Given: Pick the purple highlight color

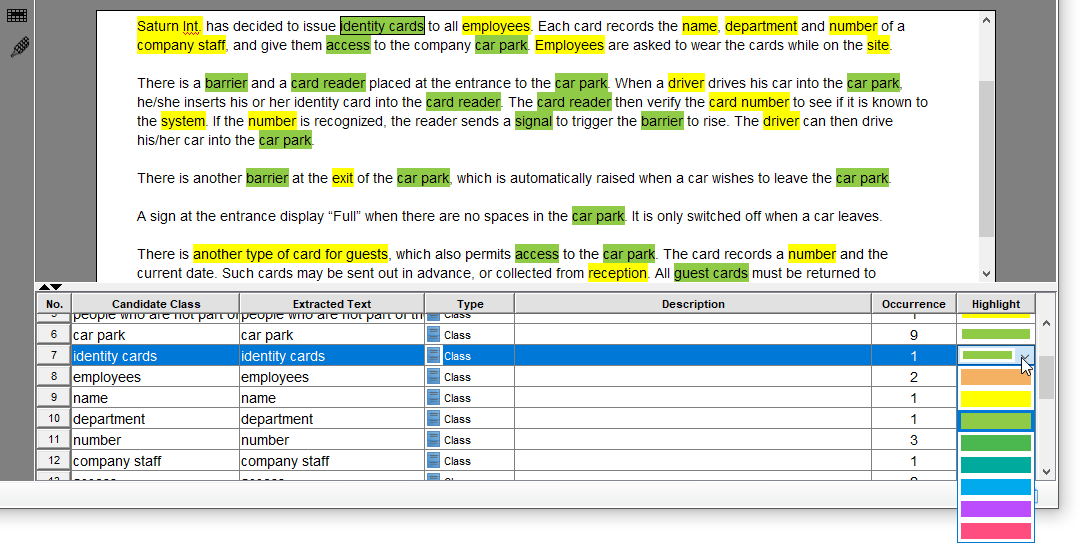Looking at the screenshot, I should coord(995,509).
